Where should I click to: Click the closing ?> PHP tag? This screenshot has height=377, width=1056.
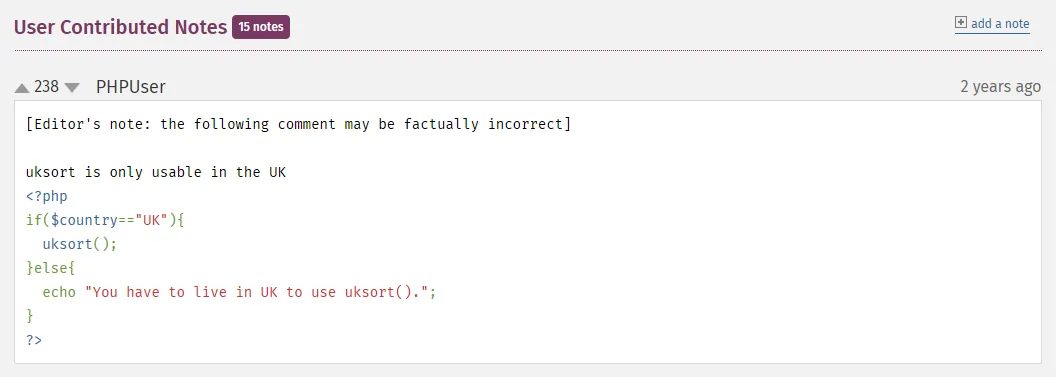[34, 340]
